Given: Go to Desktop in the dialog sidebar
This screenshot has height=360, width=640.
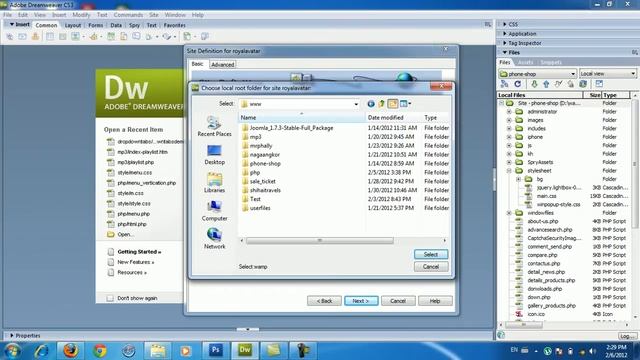Looking at the screenshot, I should tap(214, 155).
